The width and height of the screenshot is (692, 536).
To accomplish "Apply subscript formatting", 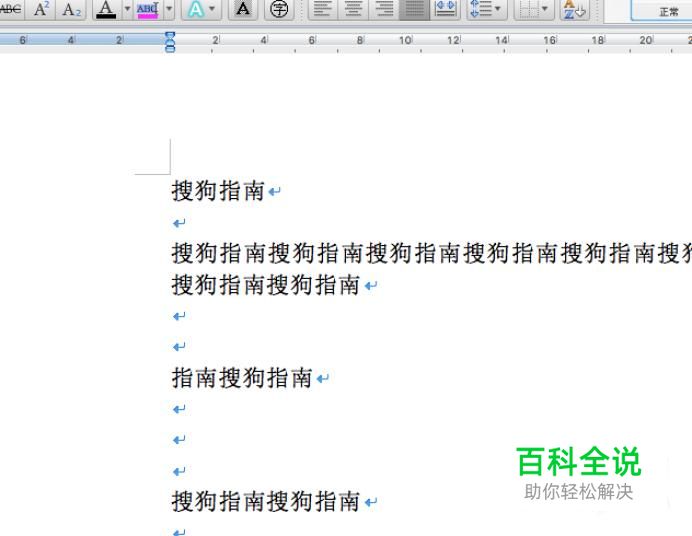I will point(71,9).
